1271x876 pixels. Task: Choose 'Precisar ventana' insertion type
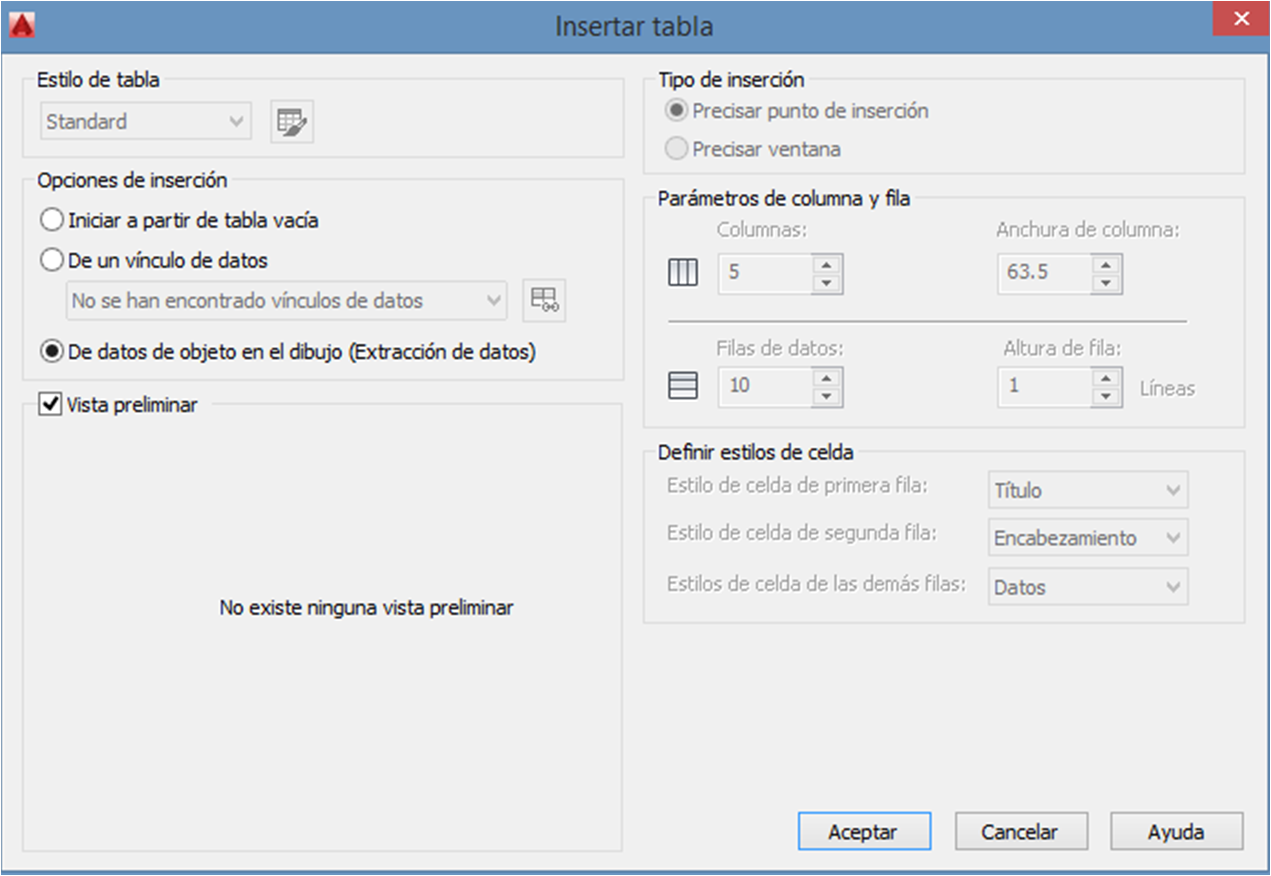click(x=677, y=150)
